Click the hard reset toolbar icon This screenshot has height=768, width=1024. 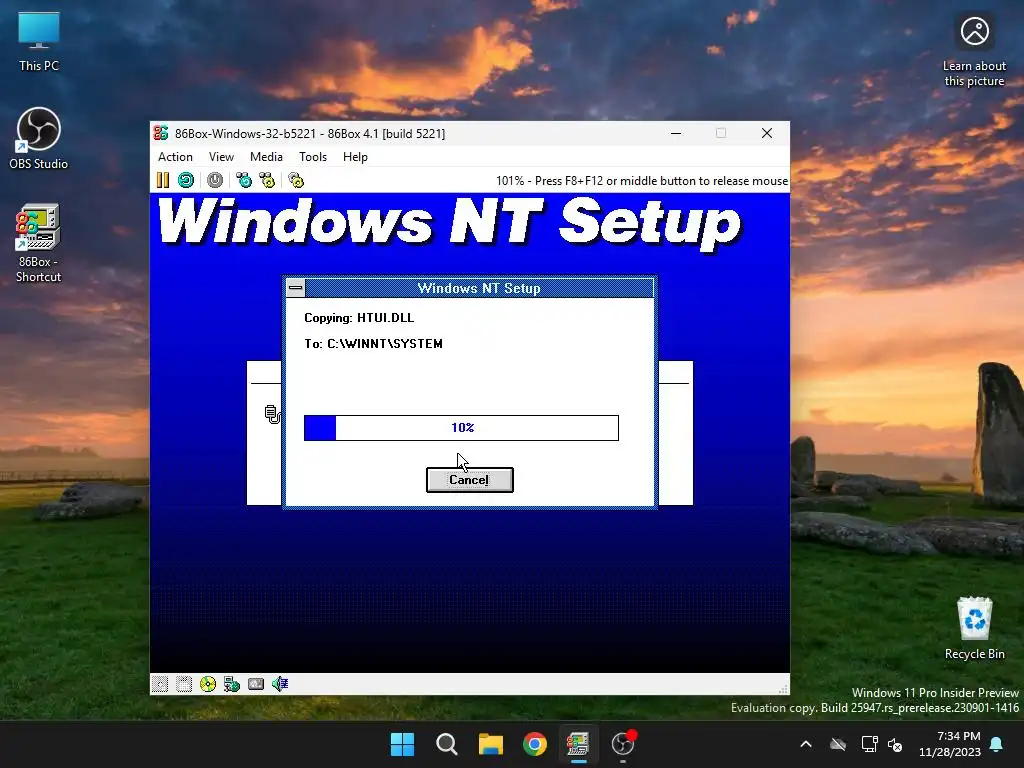[186, 180]
